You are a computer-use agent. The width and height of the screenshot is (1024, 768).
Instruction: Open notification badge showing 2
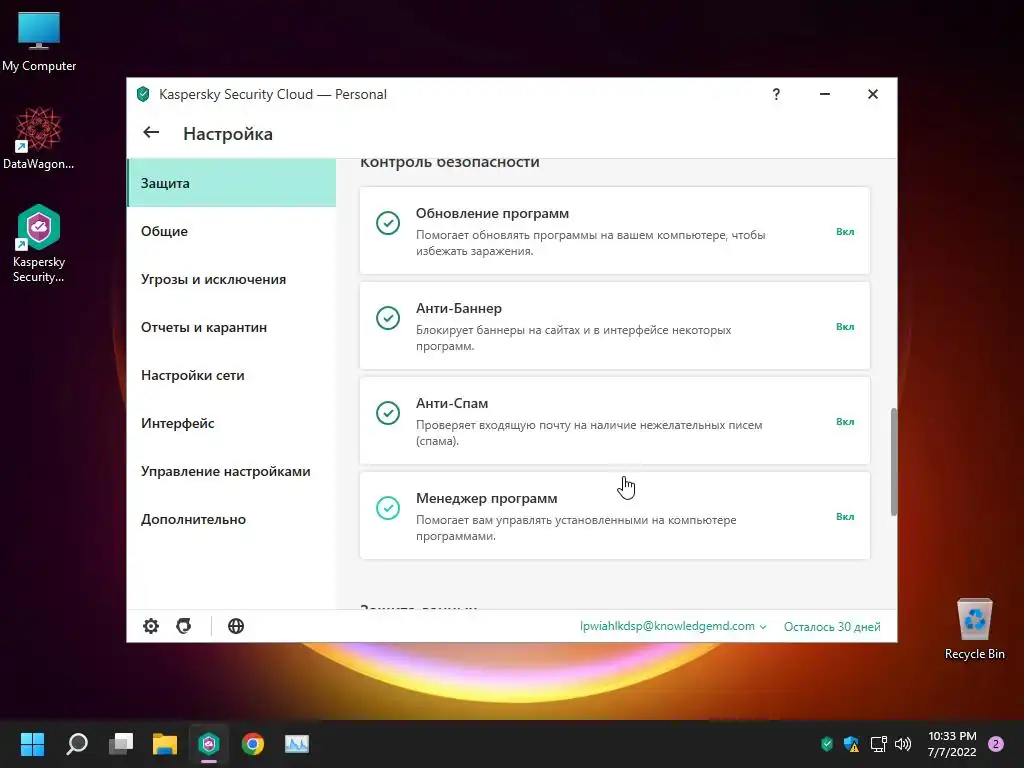(996, 743)
